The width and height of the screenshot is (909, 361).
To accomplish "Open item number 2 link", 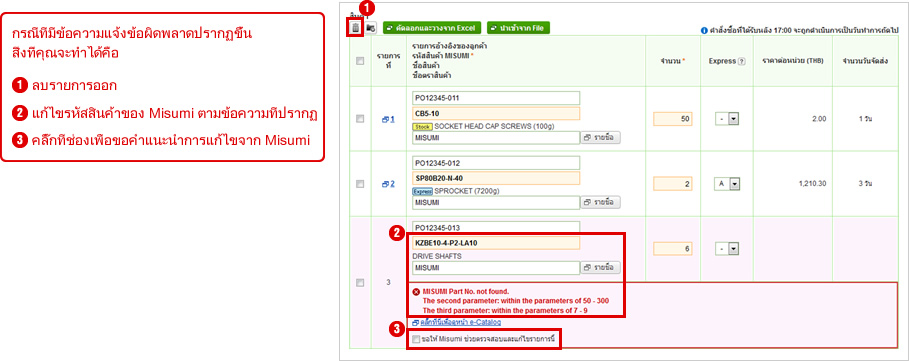I will pos(388,184).
